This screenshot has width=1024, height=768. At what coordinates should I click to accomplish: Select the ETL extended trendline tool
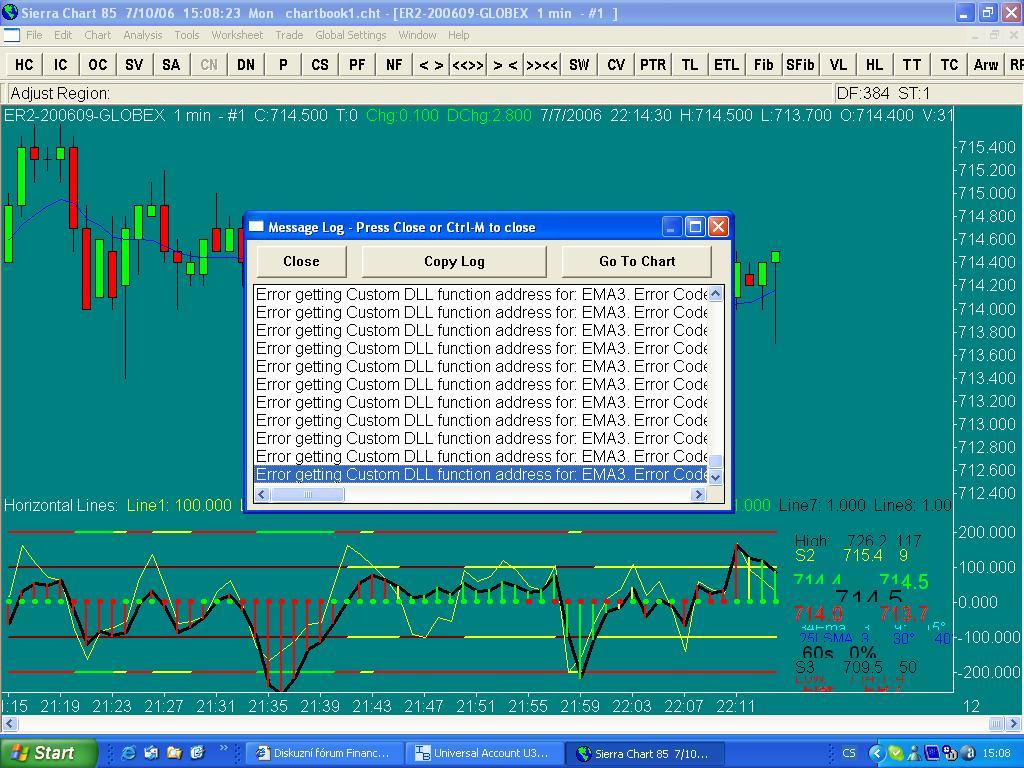726,64
